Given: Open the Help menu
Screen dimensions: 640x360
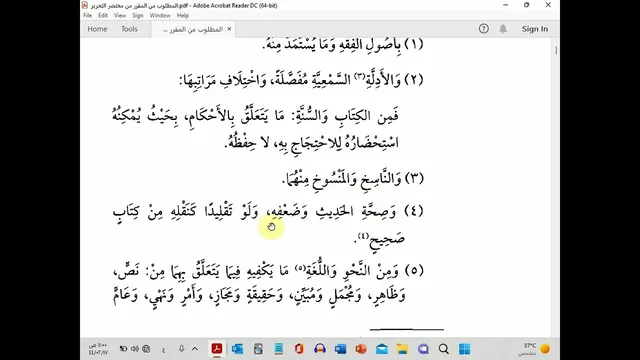Looking at the screenshot, I should click(183, 16).
